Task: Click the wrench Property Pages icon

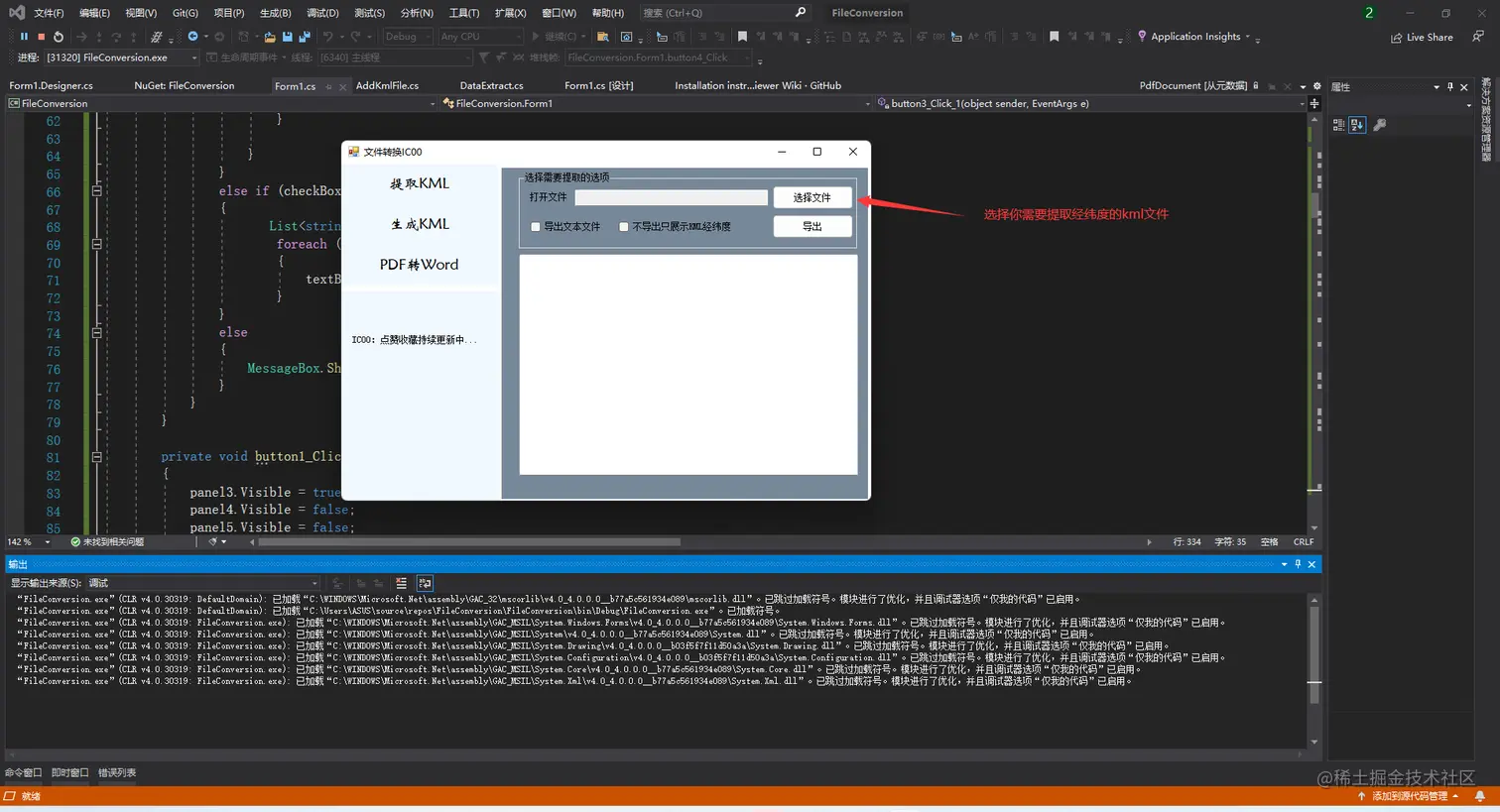Action: click(x=1379, y=125)
